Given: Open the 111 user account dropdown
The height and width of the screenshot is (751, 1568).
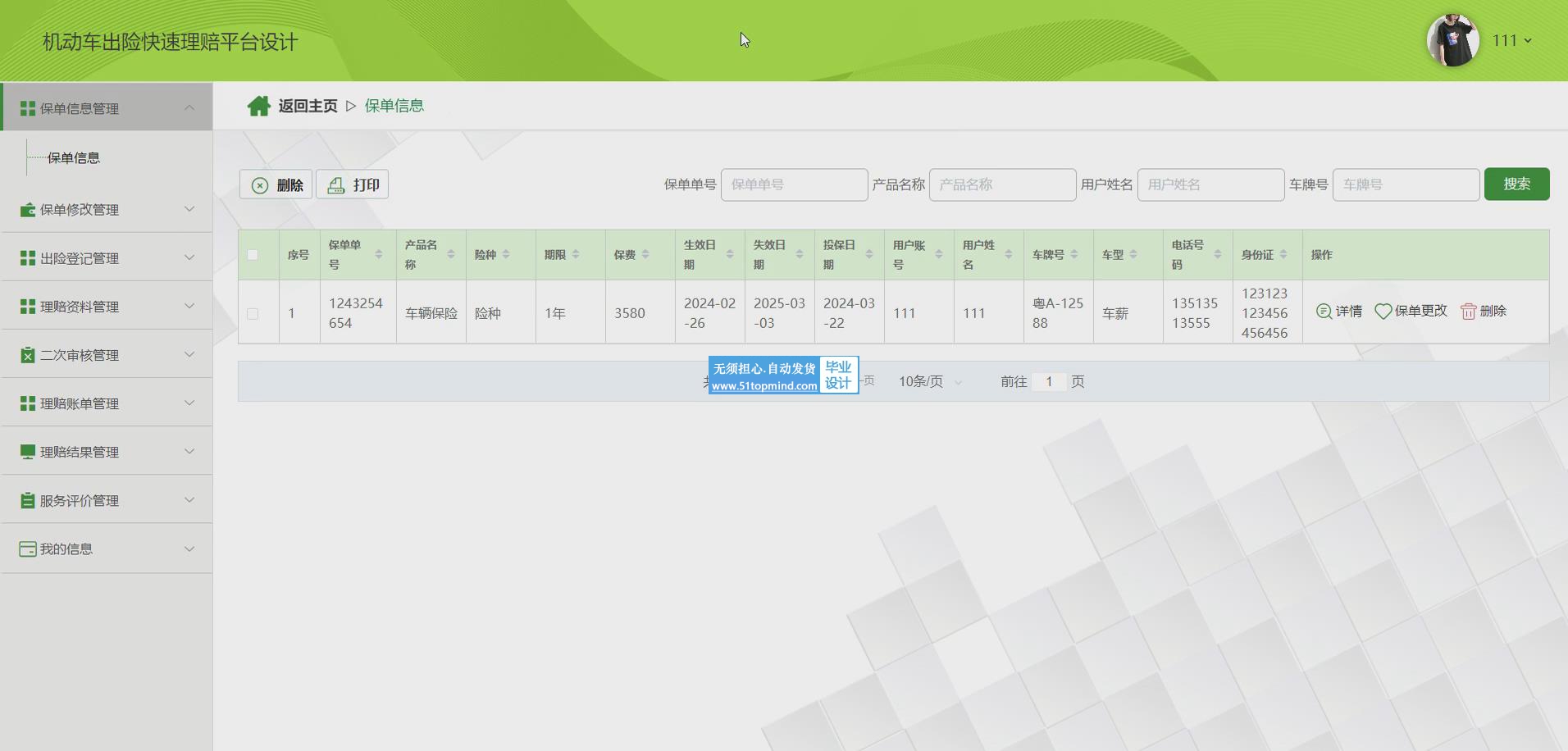Looking at the screenshot, I should (x=1511, y=40).
